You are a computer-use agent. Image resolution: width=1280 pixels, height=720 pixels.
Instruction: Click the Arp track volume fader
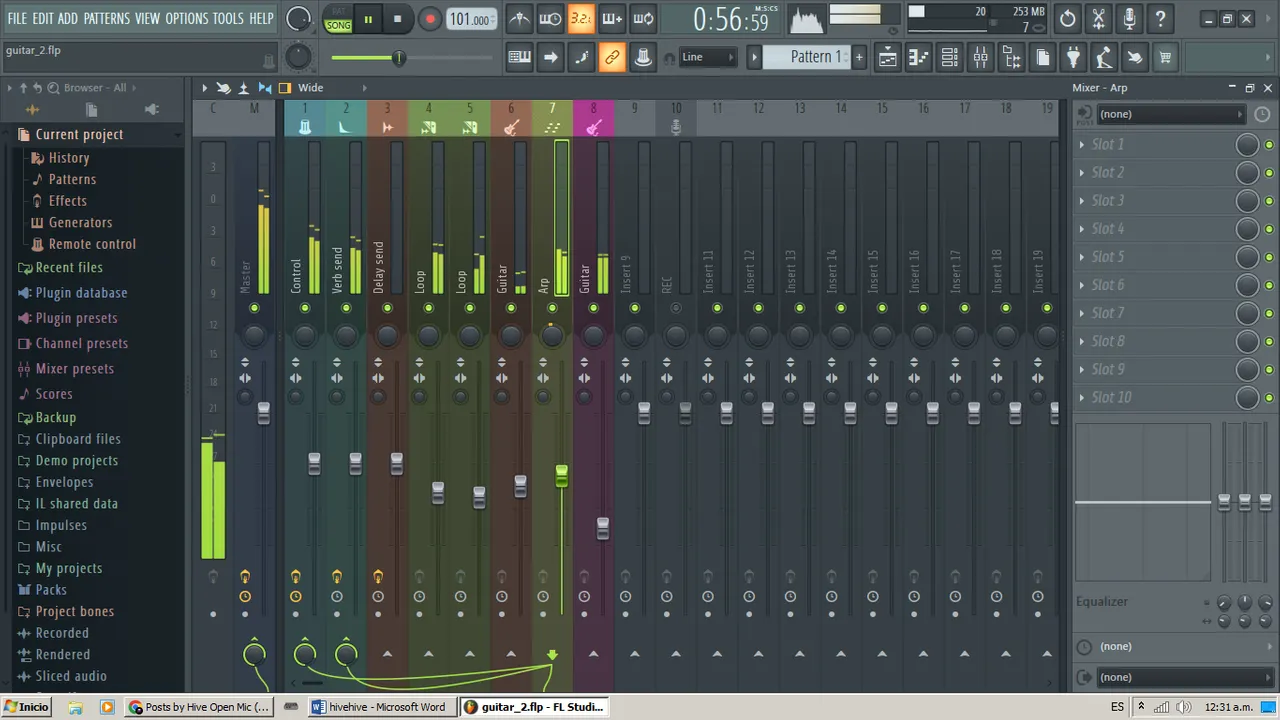point(561,476)
